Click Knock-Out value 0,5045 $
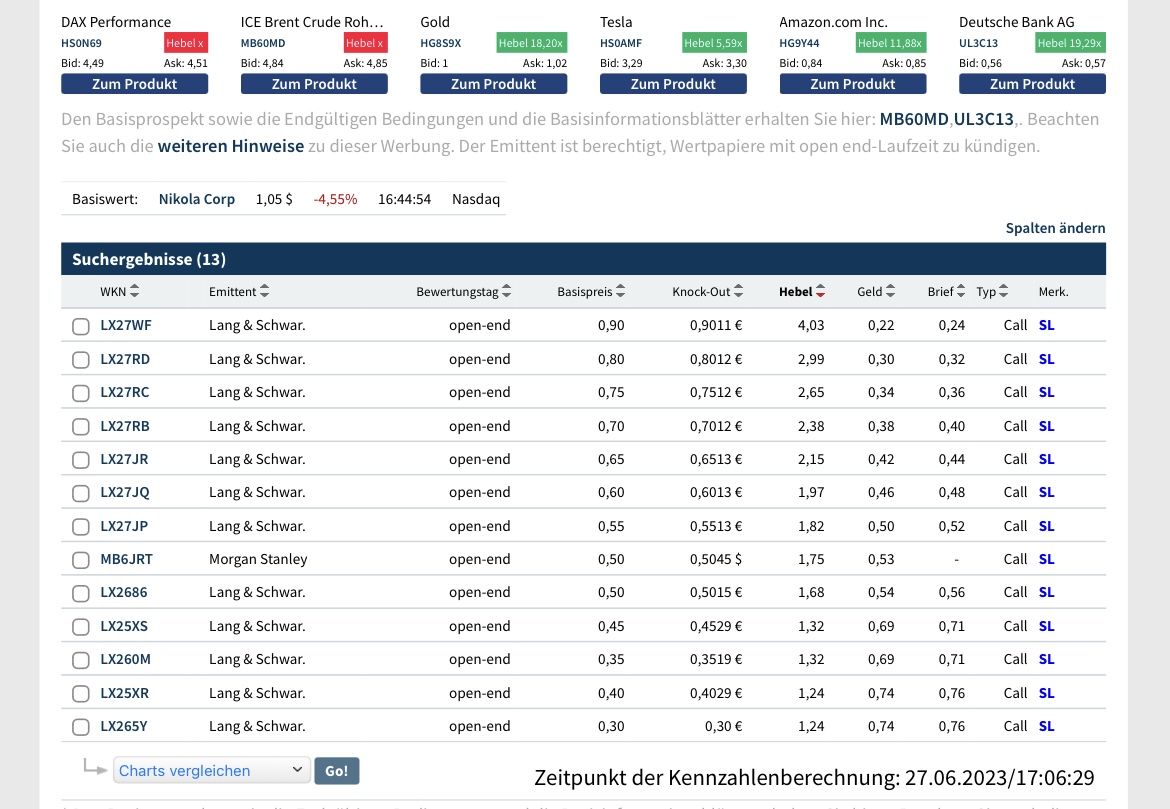Image resolution: width=1170 pixels, height=809 pixels. click(716, 559)
